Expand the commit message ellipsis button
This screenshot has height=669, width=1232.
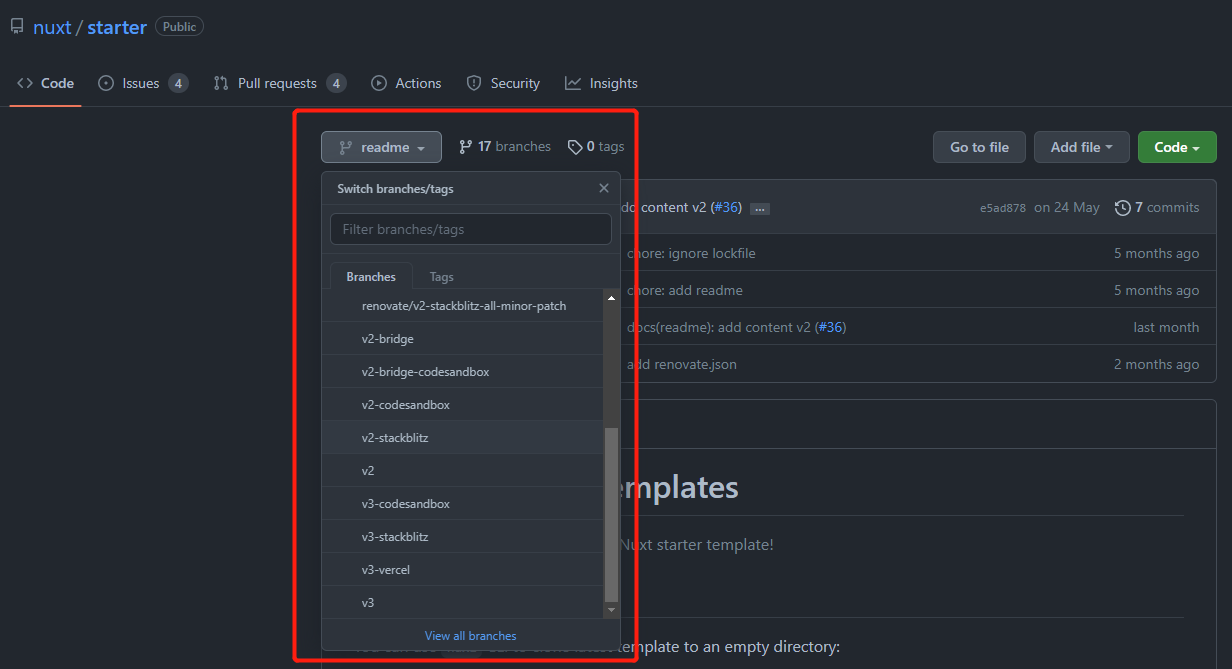point(760,208)
